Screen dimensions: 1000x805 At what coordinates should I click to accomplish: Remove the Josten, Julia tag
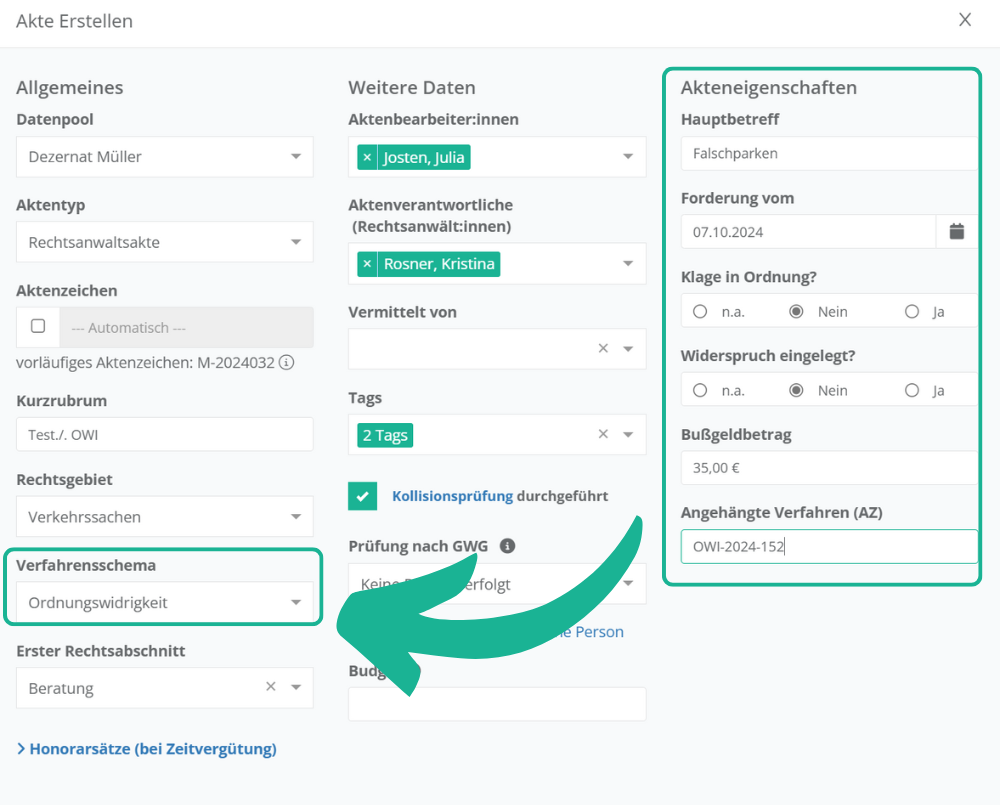[x=367, y=157]
